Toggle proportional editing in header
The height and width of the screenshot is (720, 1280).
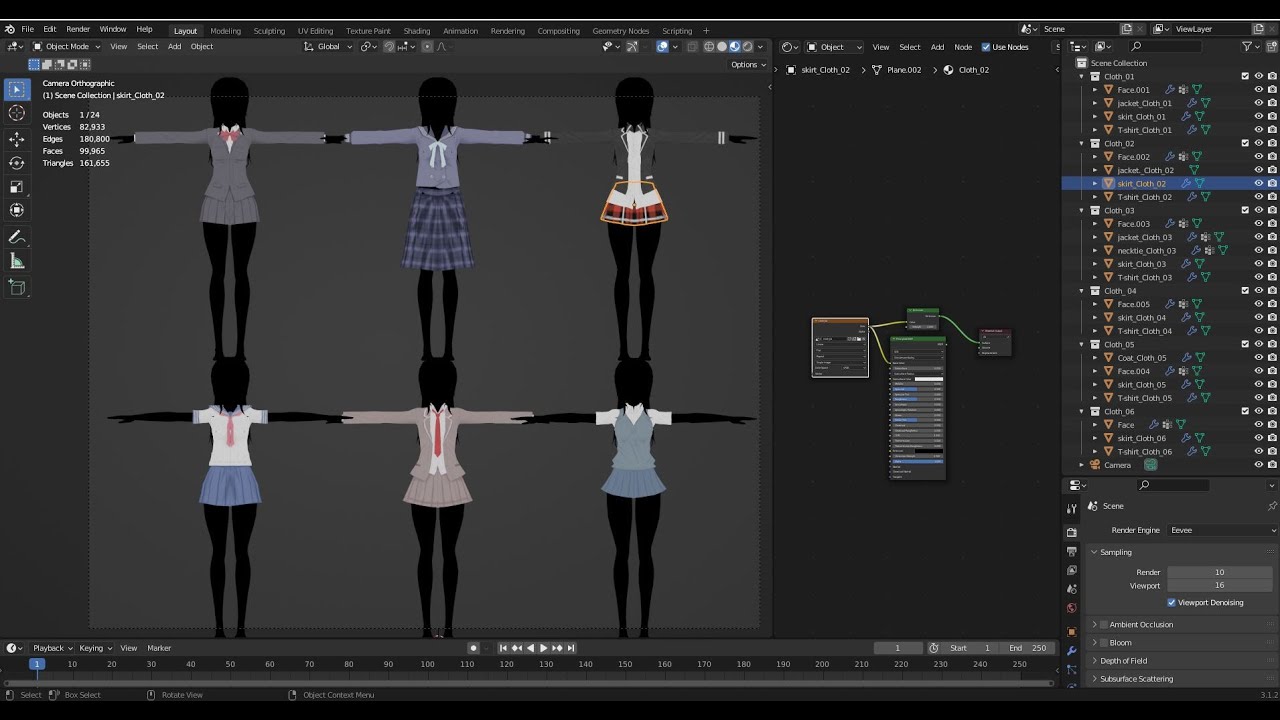pos(427,47)
